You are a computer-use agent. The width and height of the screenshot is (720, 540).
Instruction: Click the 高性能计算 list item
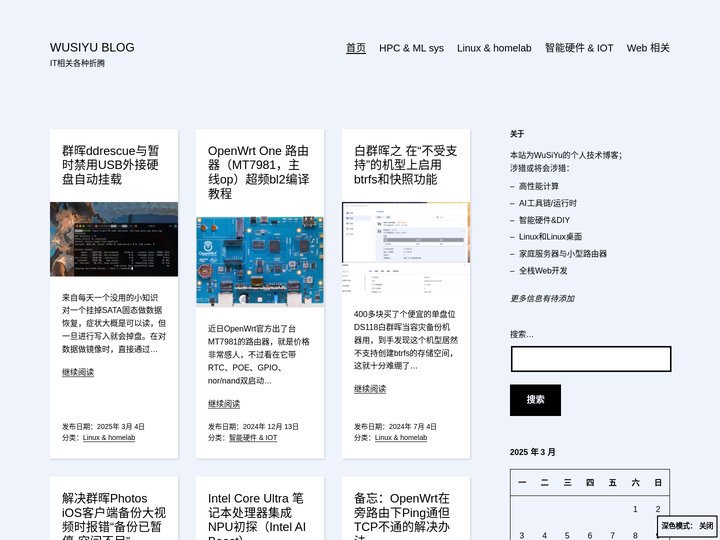click(x=539, y=186)
